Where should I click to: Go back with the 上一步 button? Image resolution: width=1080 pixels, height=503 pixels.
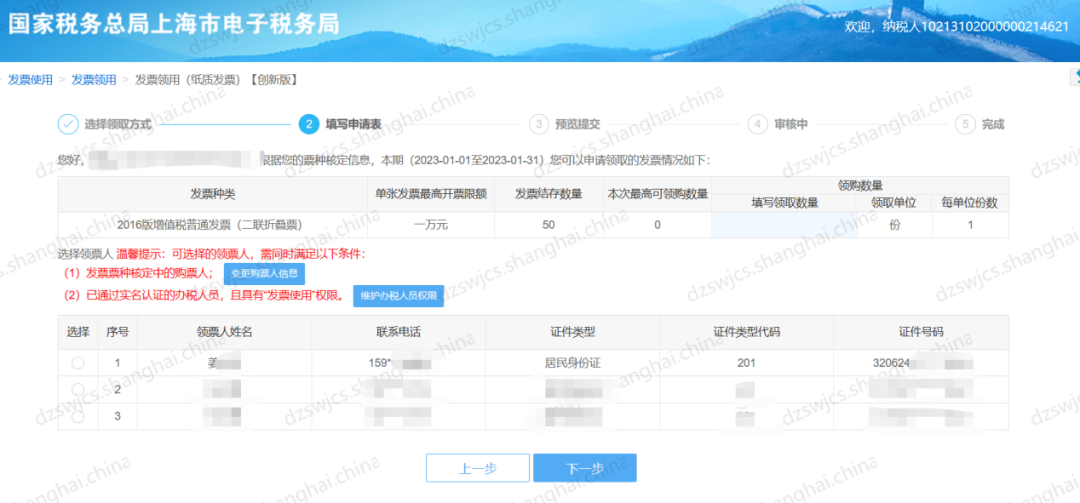click(x=477, y=468)
